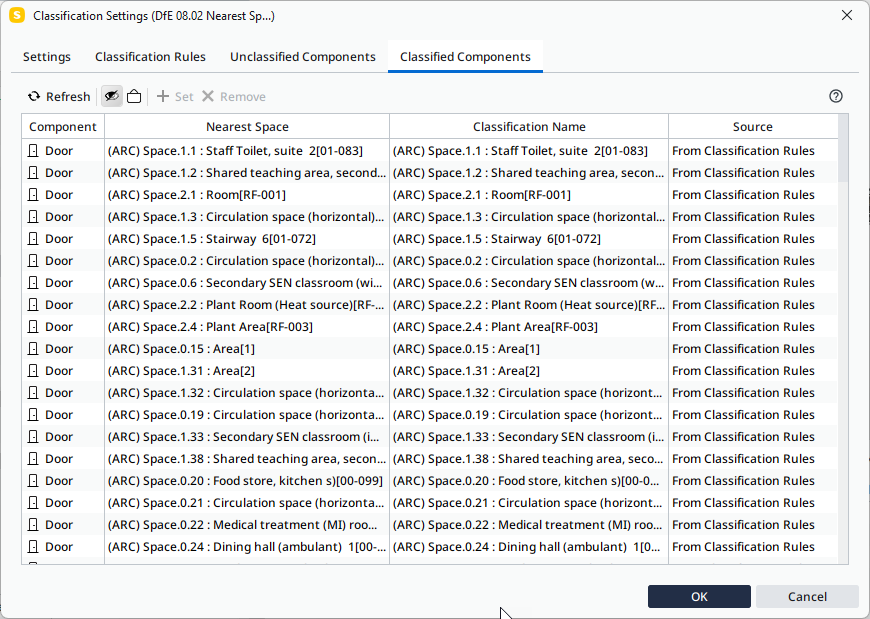Viewport: 870px width, 619px height.
Task: Click door icon in Space.0.2 Circulation row
Action: (33, 261)
